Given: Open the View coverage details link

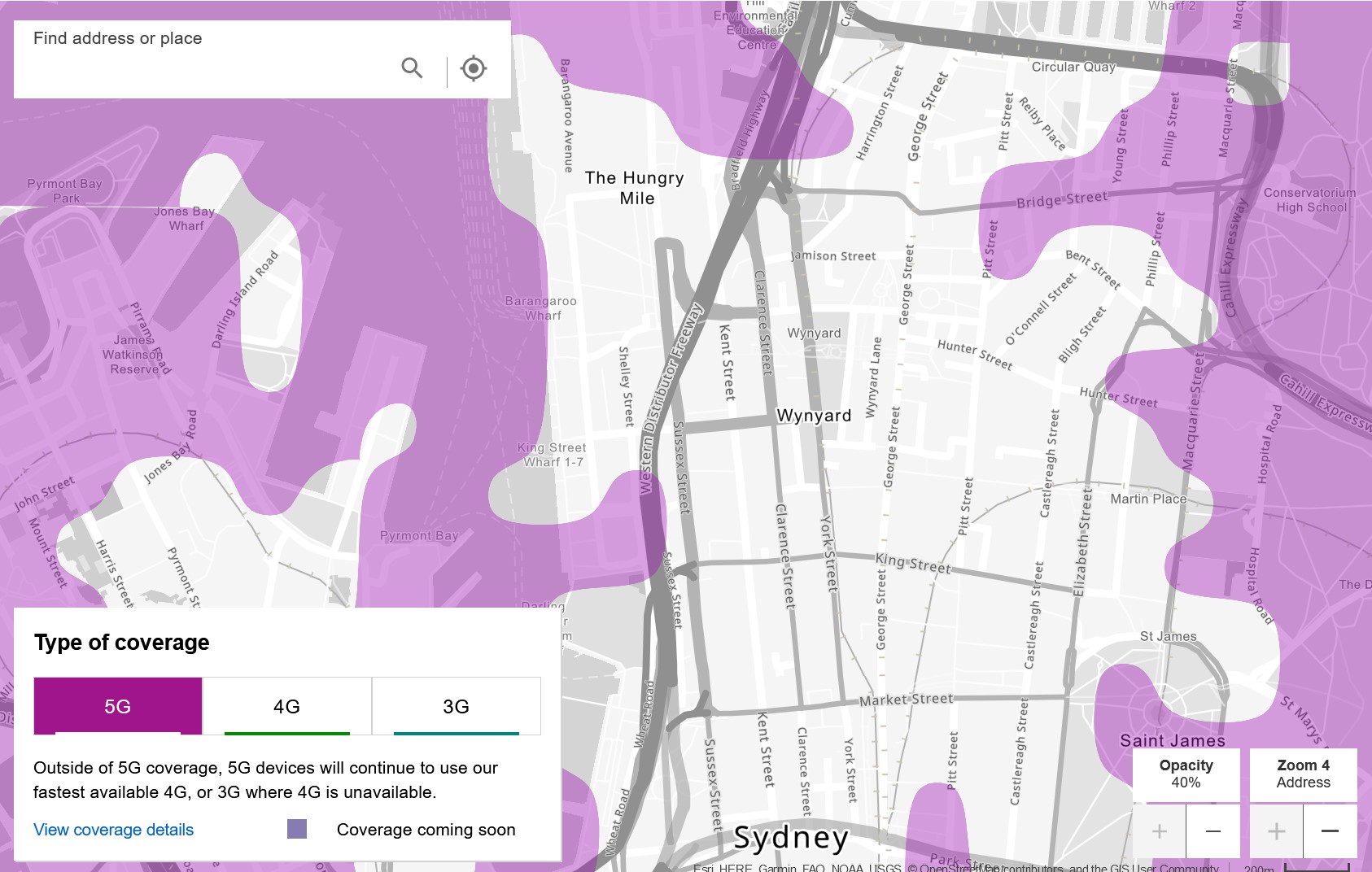Looking at the screenshot, I should pos(113,830).
